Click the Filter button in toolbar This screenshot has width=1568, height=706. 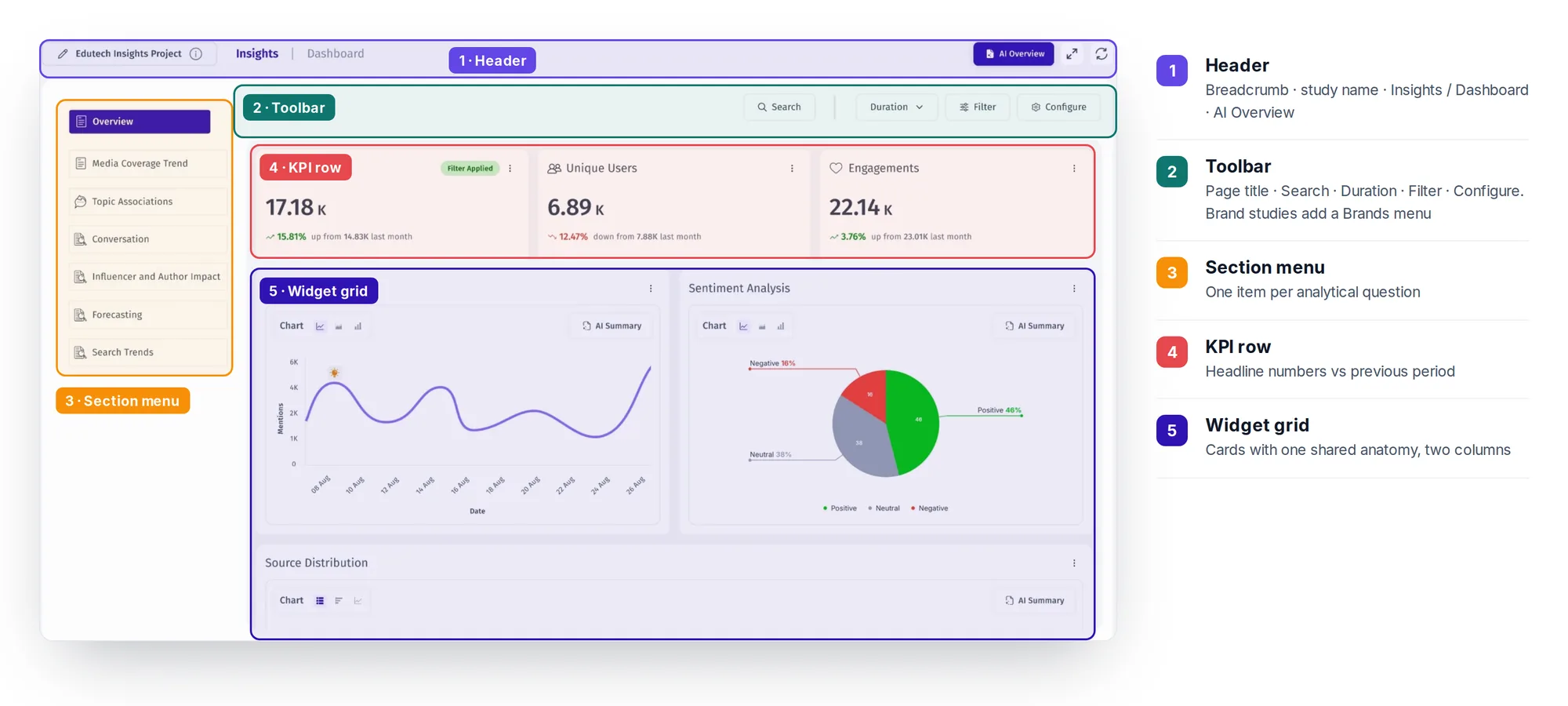(x=978, y=107)
